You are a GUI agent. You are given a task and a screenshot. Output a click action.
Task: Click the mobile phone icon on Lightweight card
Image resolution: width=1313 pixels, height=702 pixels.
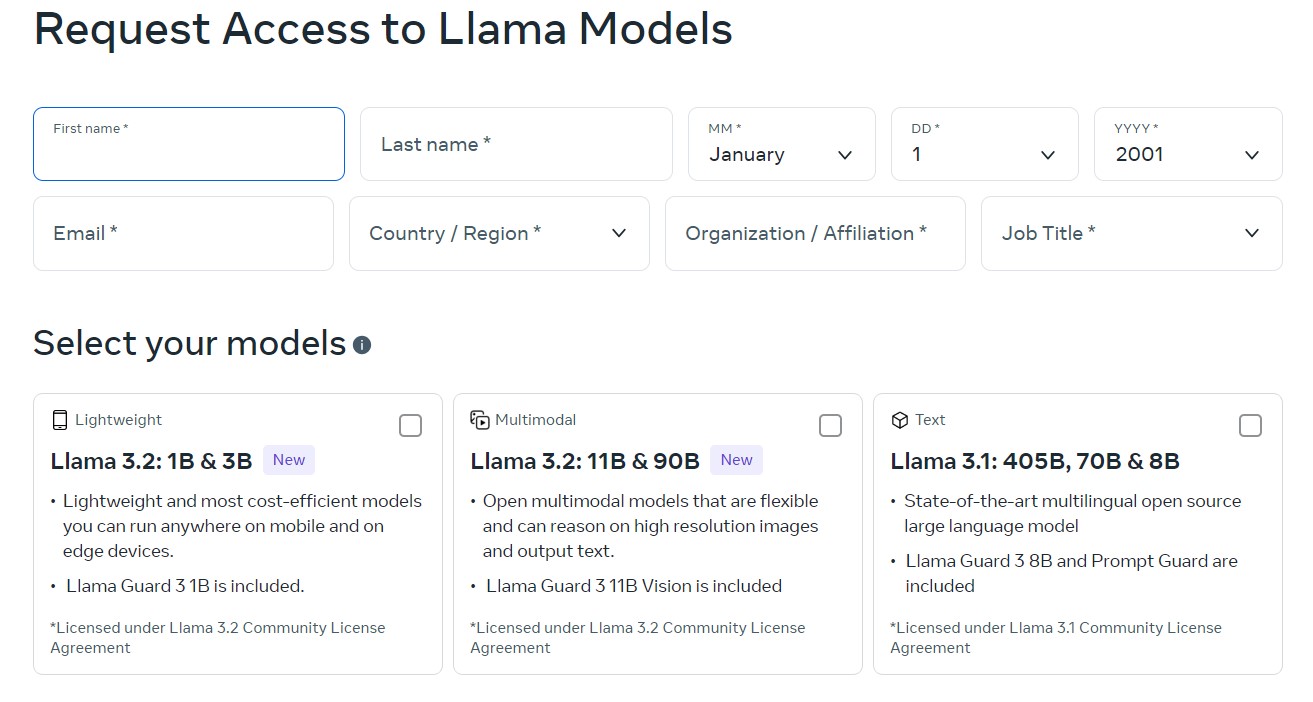(x=59, y=419)
